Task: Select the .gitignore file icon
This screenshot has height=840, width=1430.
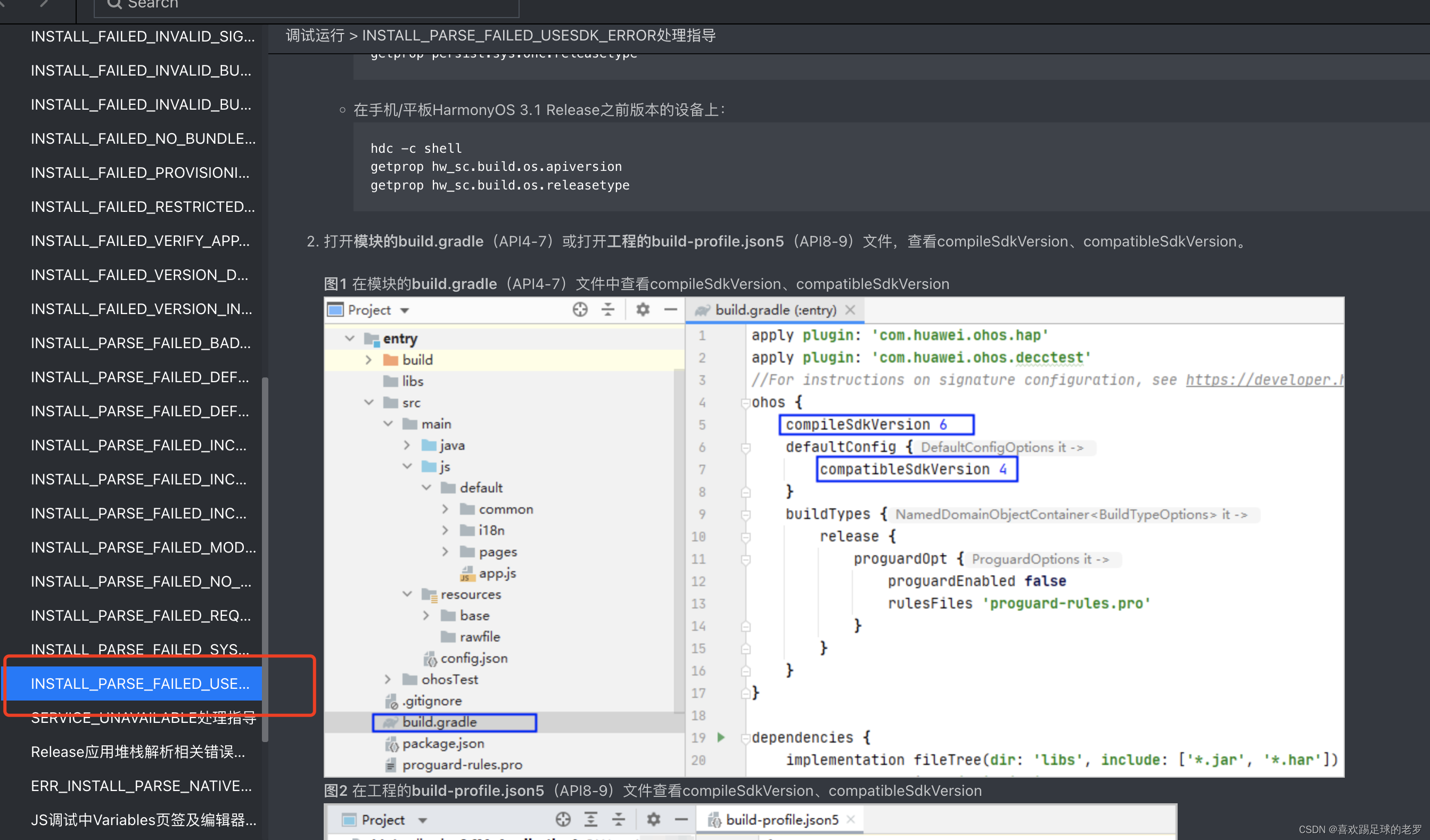Action: 391,701
